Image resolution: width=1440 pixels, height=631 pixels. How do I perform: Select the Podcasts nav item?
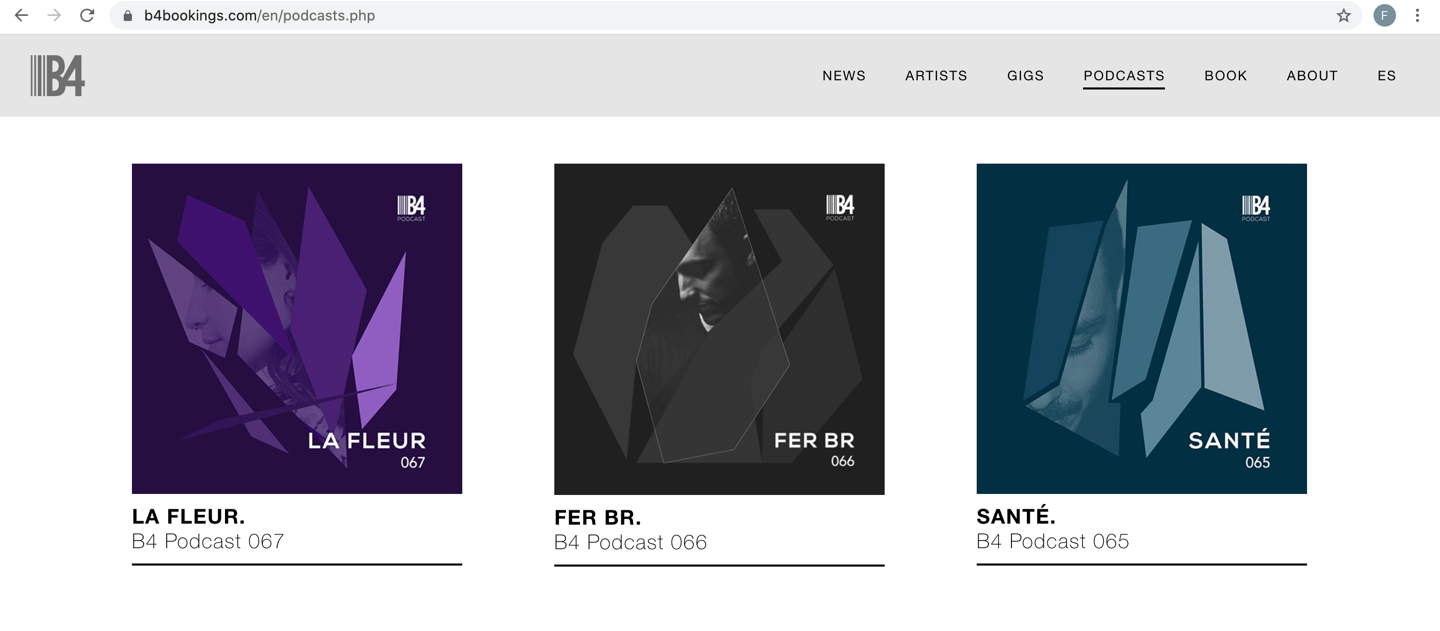(1124, 76)
